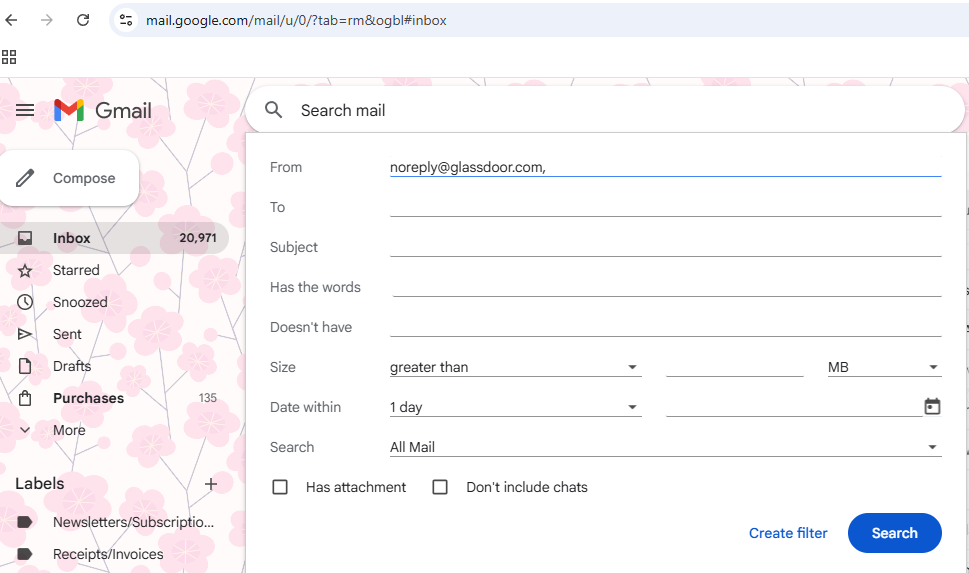Click the Gmail logo
Viewport: 969px width, 573px height.
tap(103, 111)
